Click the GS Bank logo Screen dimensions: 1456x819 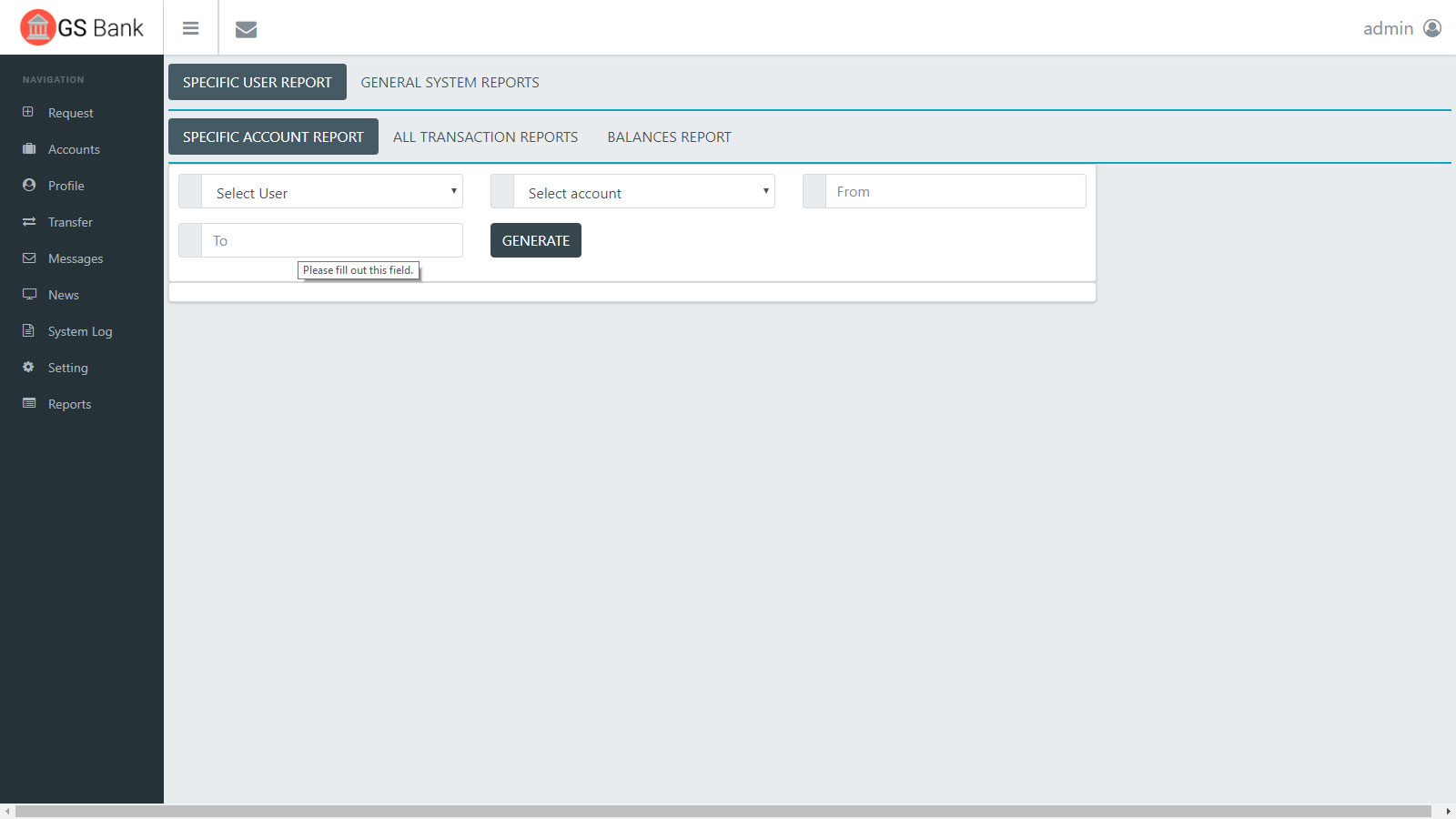[82, 27]
